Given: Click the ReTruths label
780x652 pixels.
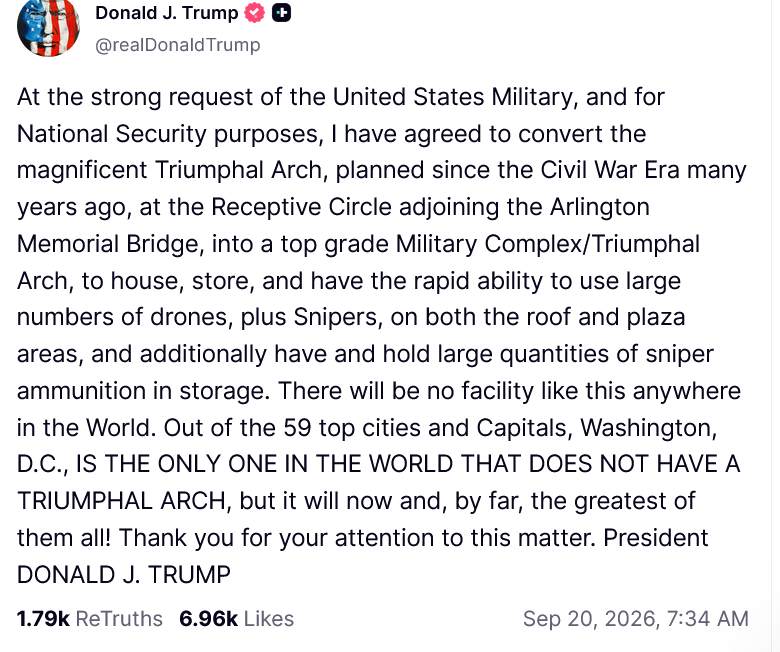Looking at the screenshot, I should [119, 619].
